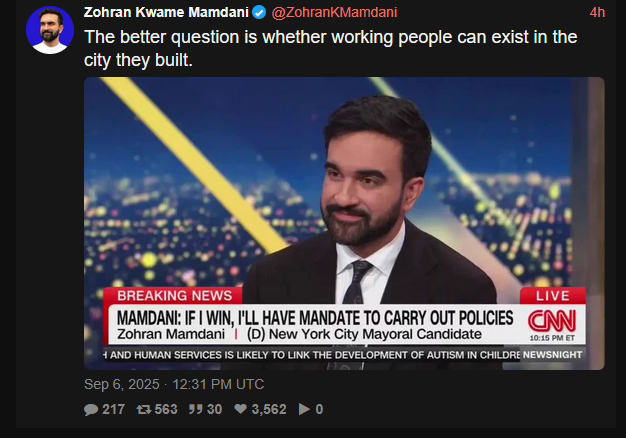626x438 pixels.
Task: Click the 0 video plays count
Action: click(319, 409)
